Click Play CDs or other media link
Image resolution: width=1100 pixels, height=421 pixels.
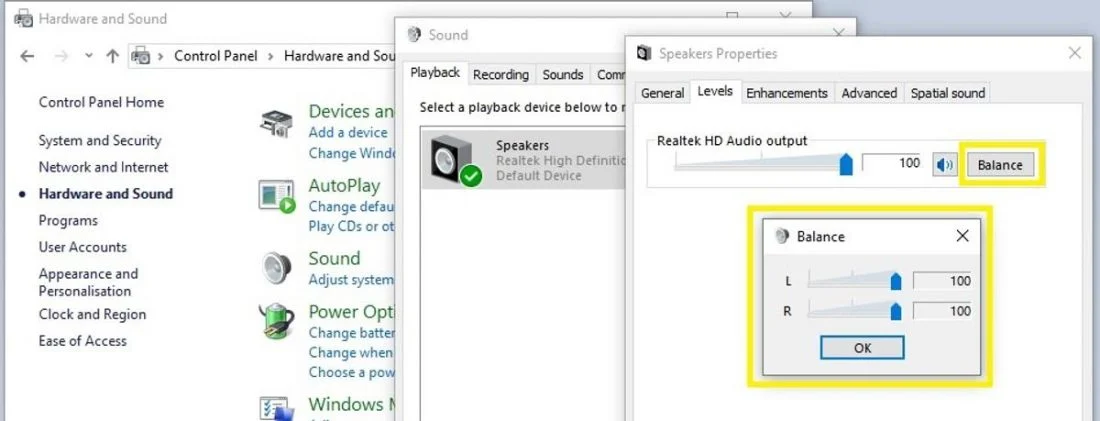tap(351, 226)
